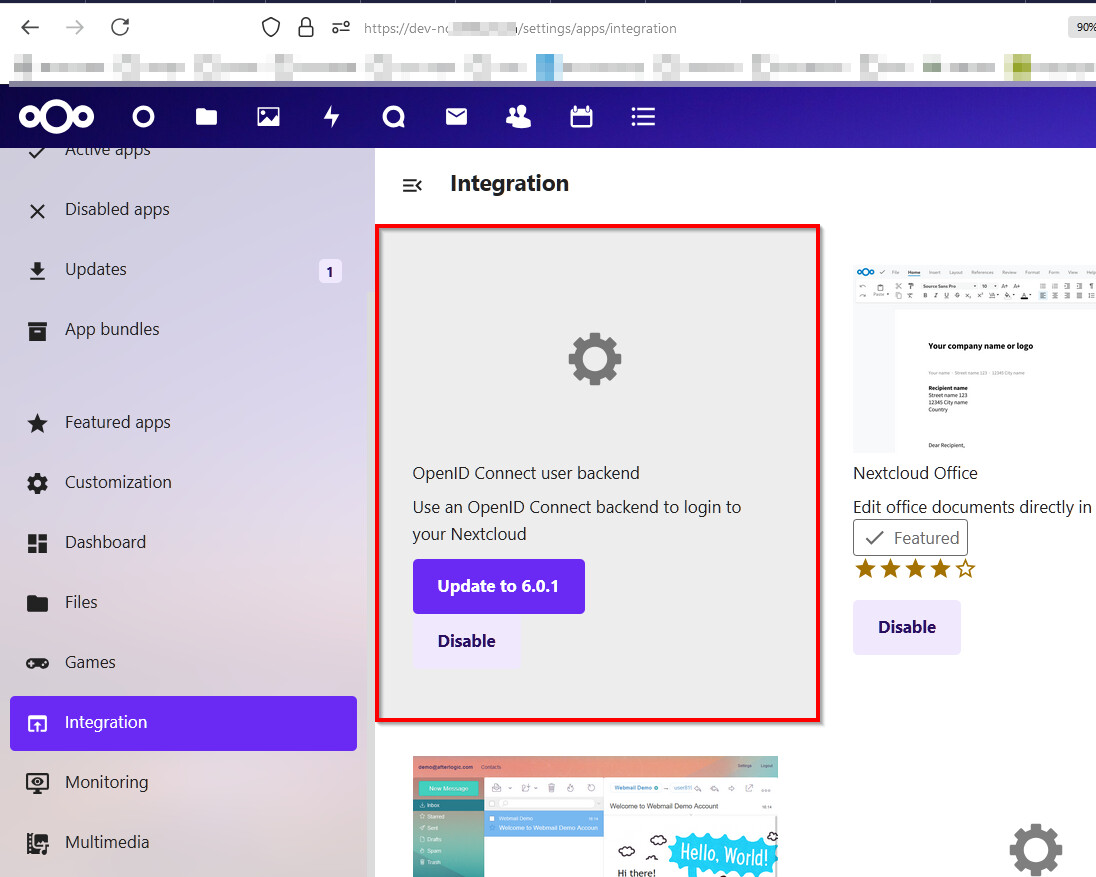
Task: Click Update to 6.0.1 button
Action: coord(498,586)
